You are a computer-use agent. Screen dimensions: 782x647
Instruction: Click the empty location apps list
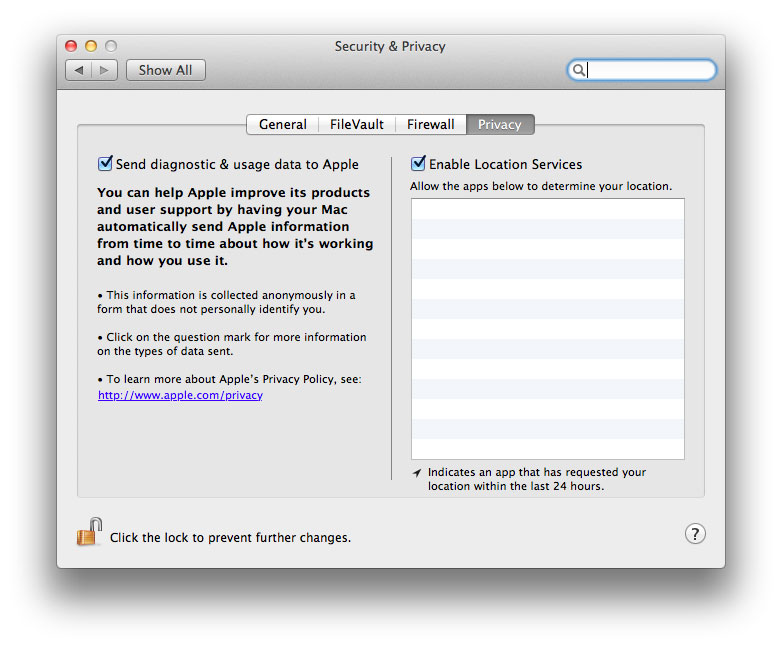548,329
